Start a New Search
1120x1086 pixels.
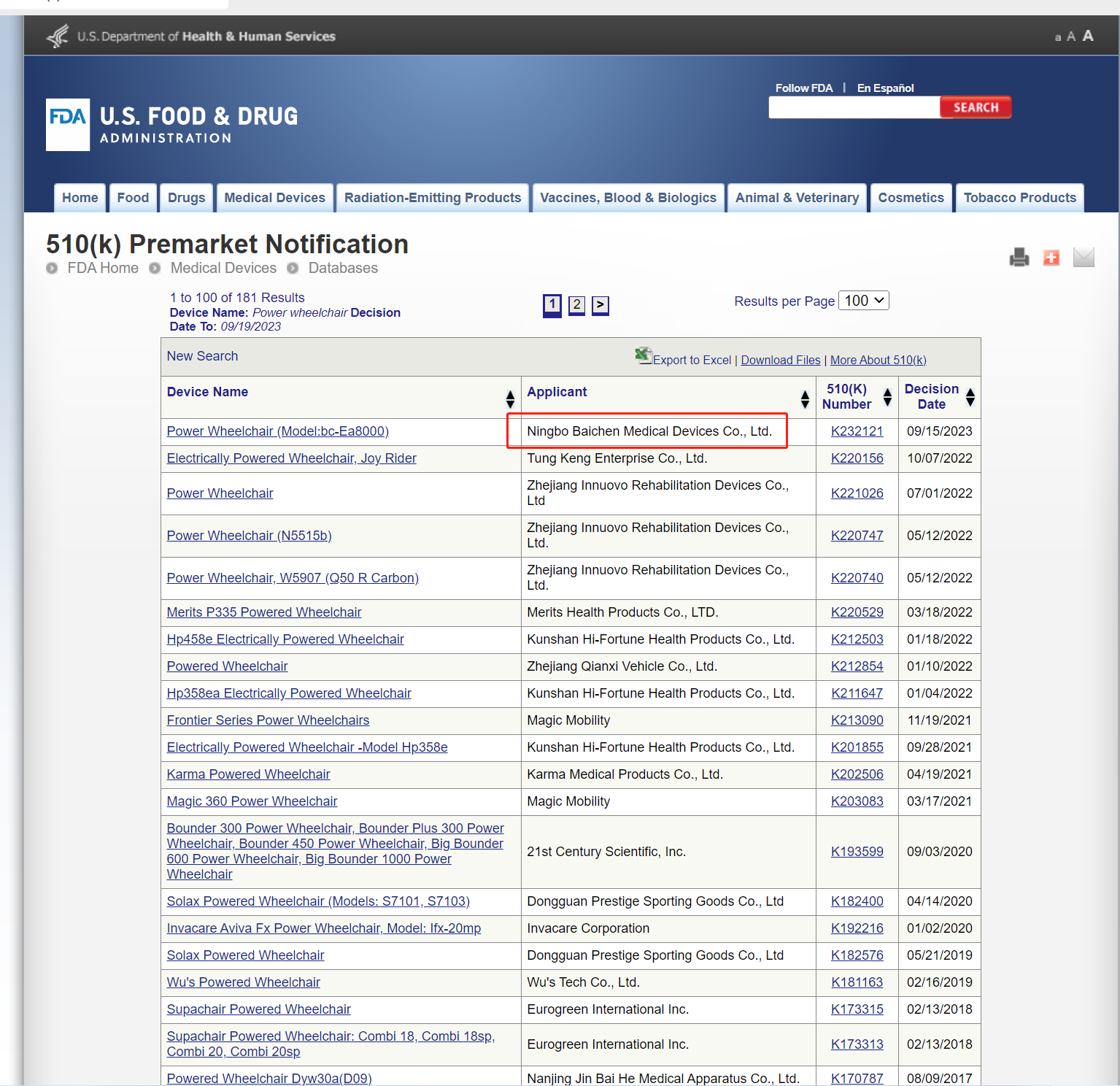(x=203, y=356)
